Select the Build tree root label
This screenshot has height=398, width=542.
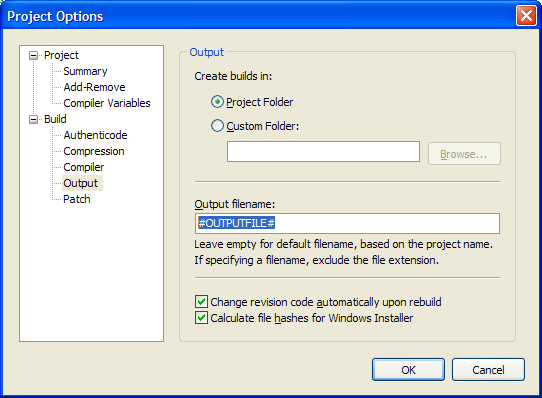point(55,119)
